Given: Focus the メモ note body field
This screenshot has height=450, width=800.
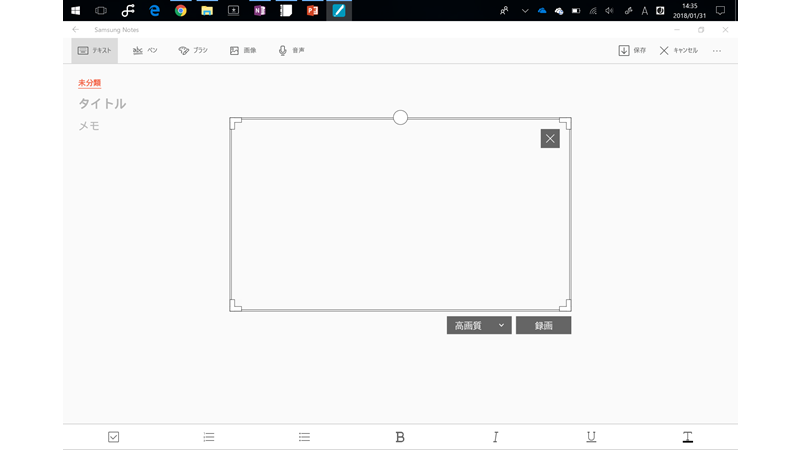Looking at the screenshot, I should click(89, 126).
